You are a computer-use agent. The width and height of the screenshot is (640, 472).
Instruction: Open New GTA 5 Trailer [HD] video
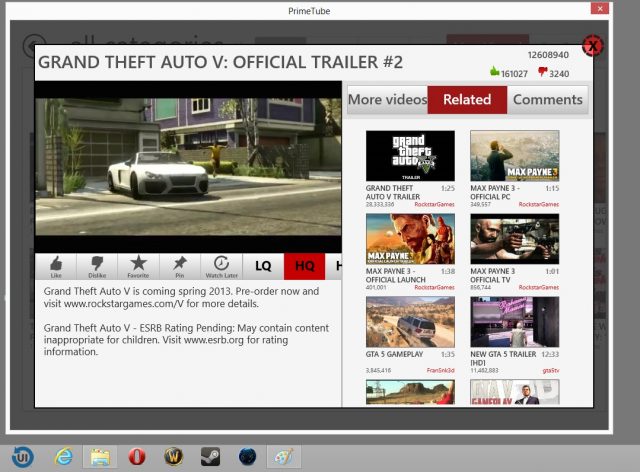[514, 321]
